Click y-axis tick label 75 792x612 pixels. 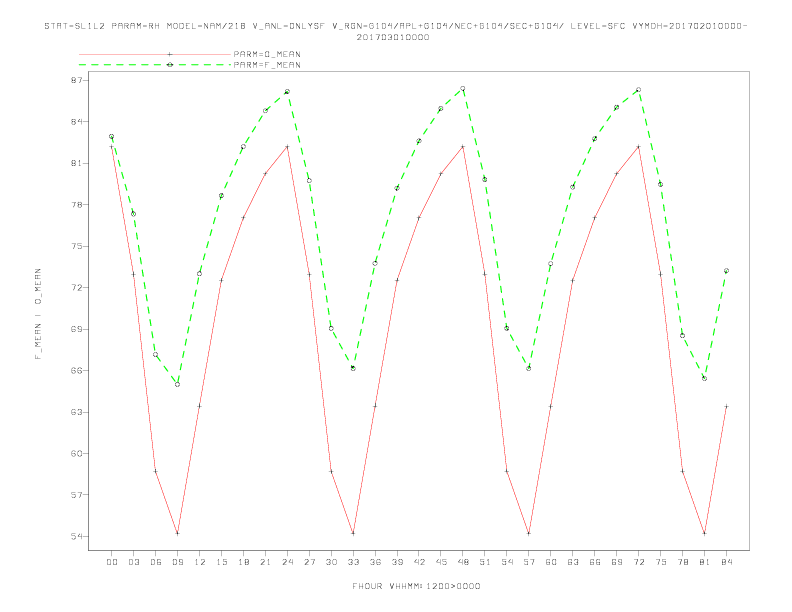click(77, 246)
